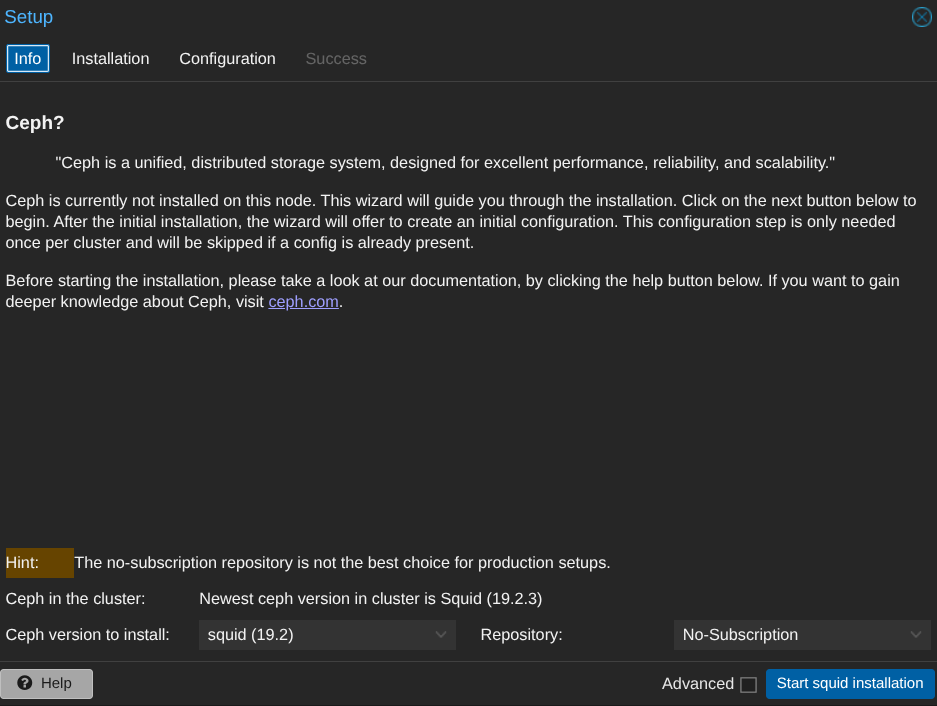Click the No-Subscription repository field

[788, 635]
